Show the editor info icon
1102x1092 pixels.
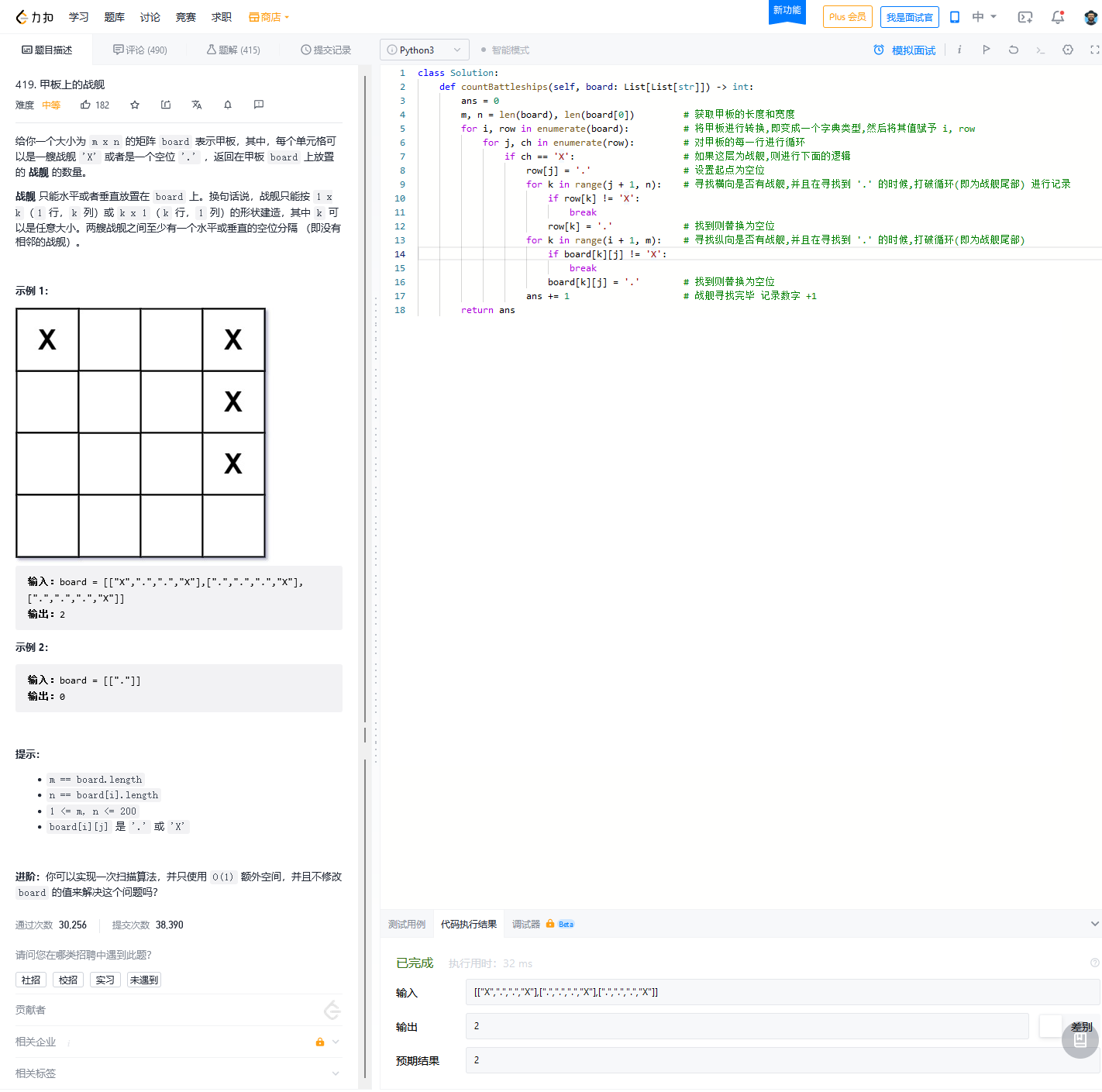(959, 50)
